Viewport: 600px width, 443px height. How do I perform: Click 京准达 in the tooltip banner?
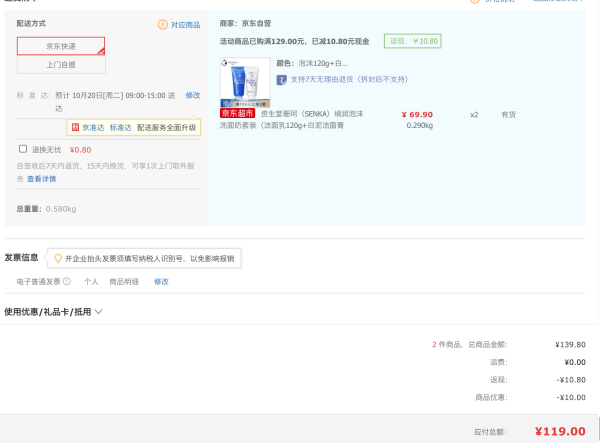(93, 127)
